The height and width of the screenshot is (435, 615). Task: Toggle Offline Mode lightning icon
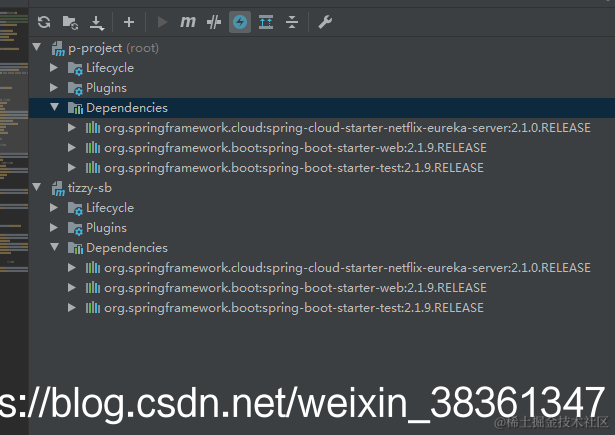click(240, 22)
